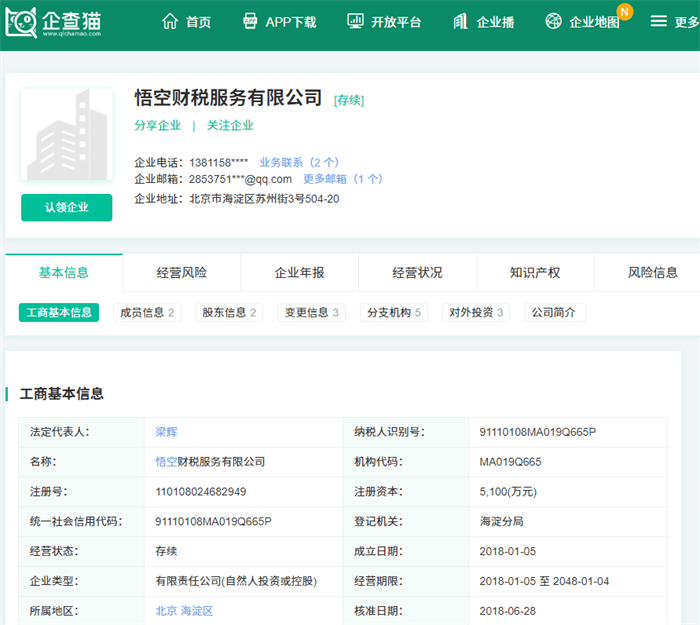Click the address 北京市海淀区苏州街3号504-20
700x625 pixels.
pyautogui.click(x=264, y=199)
